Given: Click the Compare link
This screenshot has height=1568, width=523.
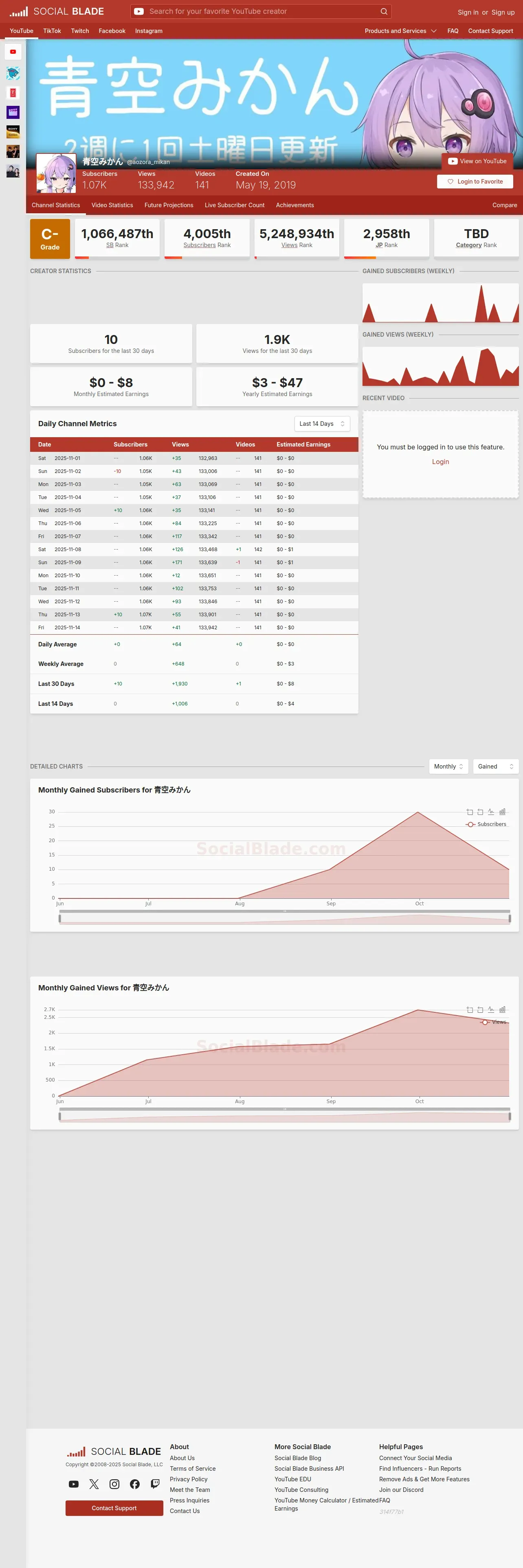Looking at the screenshot, I should pyautogui.click(x=504, y=205).
